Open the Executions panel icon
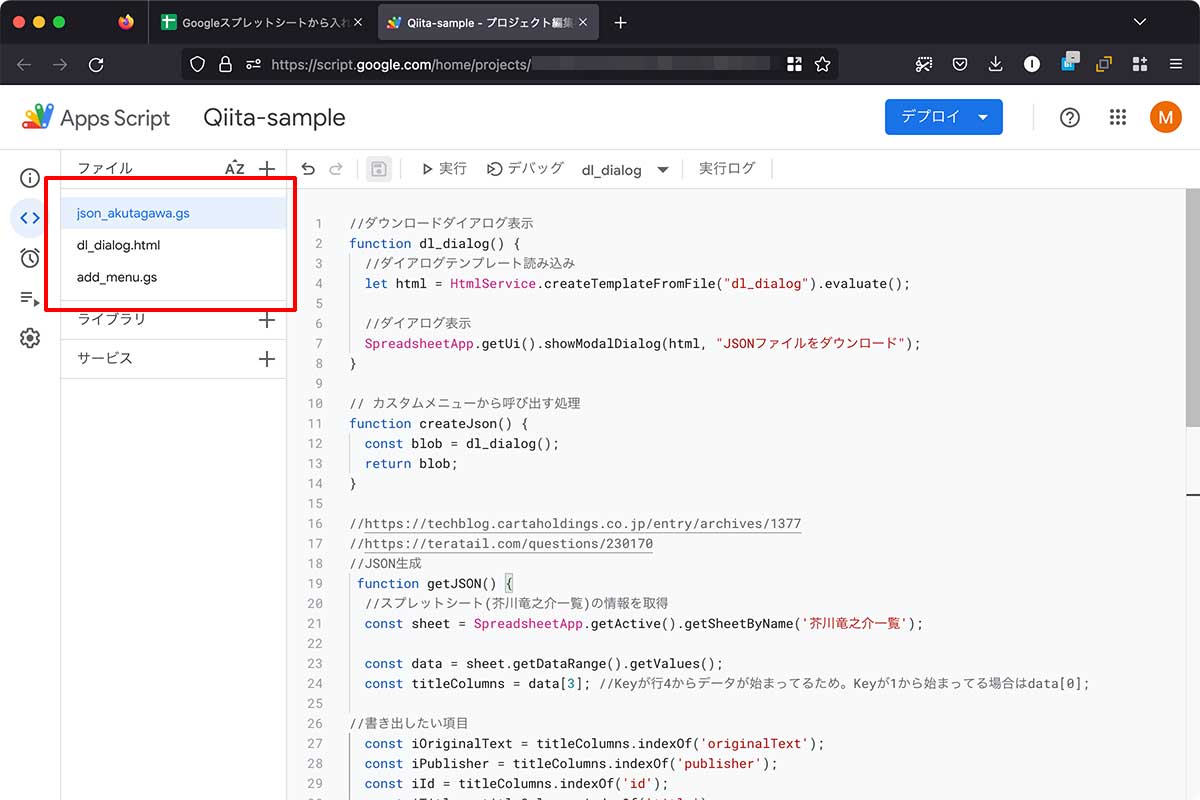Image resolution: width=1200 pixels, height=800 pixels. coord(29,298)
